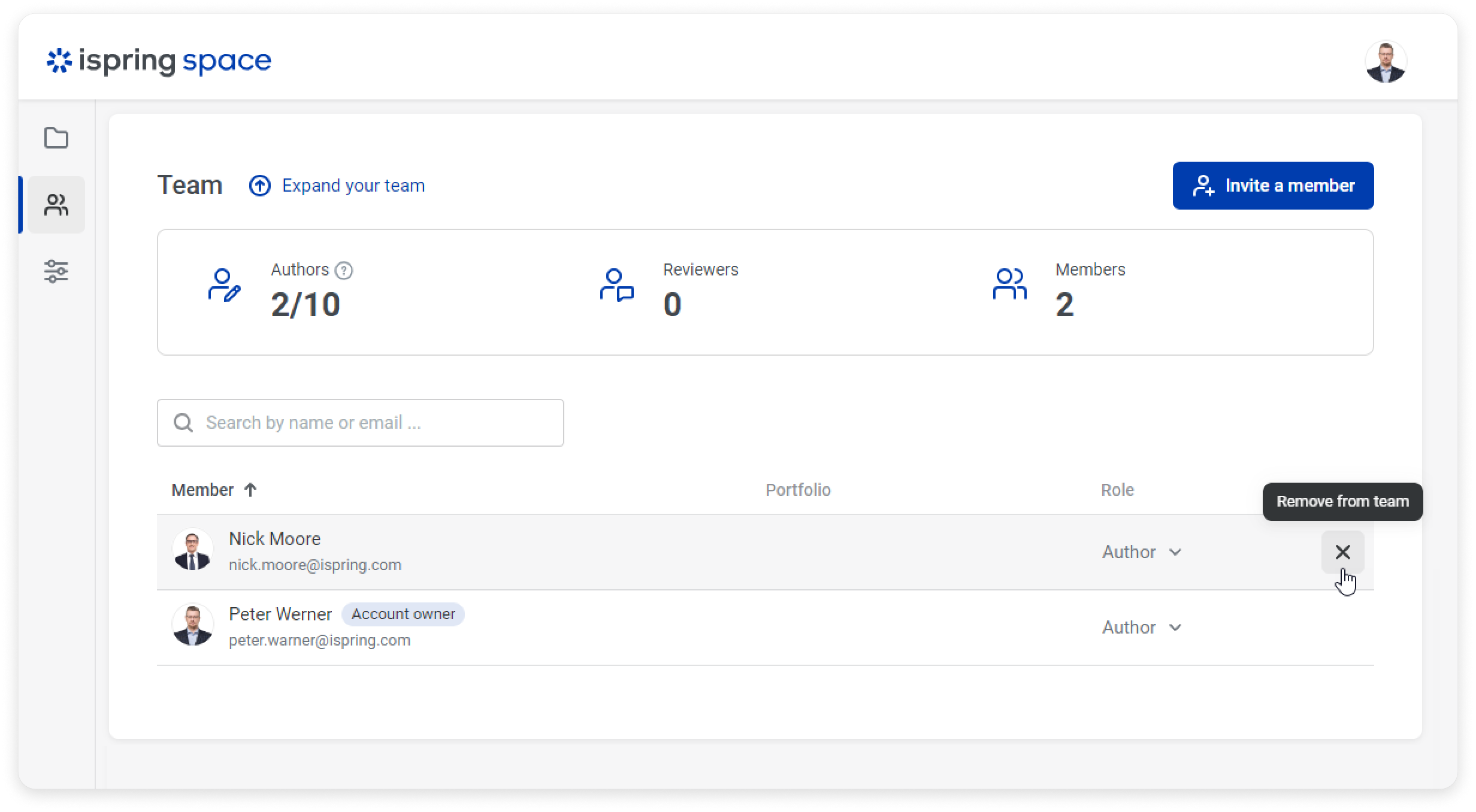The height and width of the screenshot is (812, 1476).
Task: Click the Account owner badge
Action: [403, 614]
